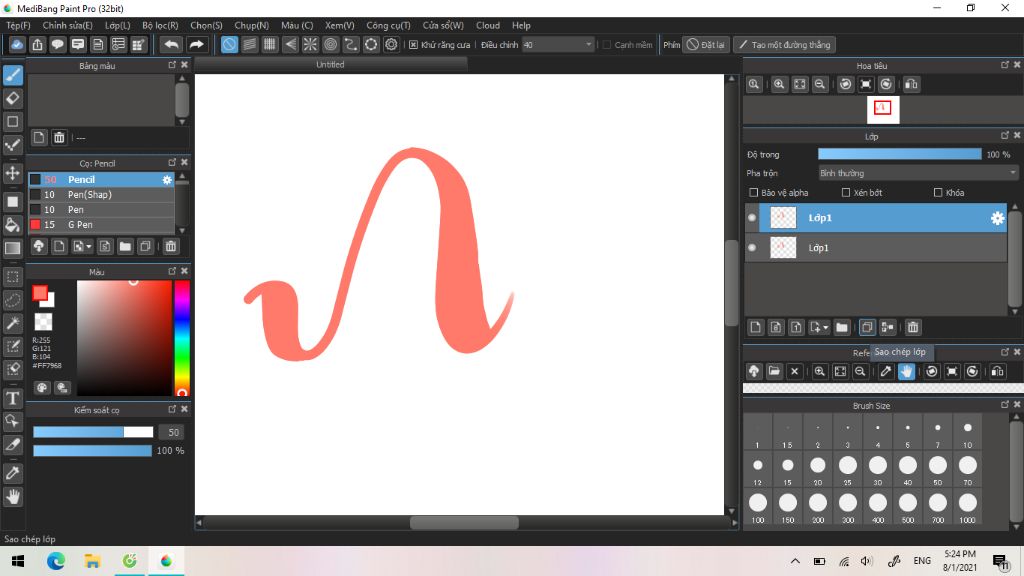The height and width of the screenshot is (576, 1024).
Task: Select the Brush tool in left toolbar
Action: [12, 75]
